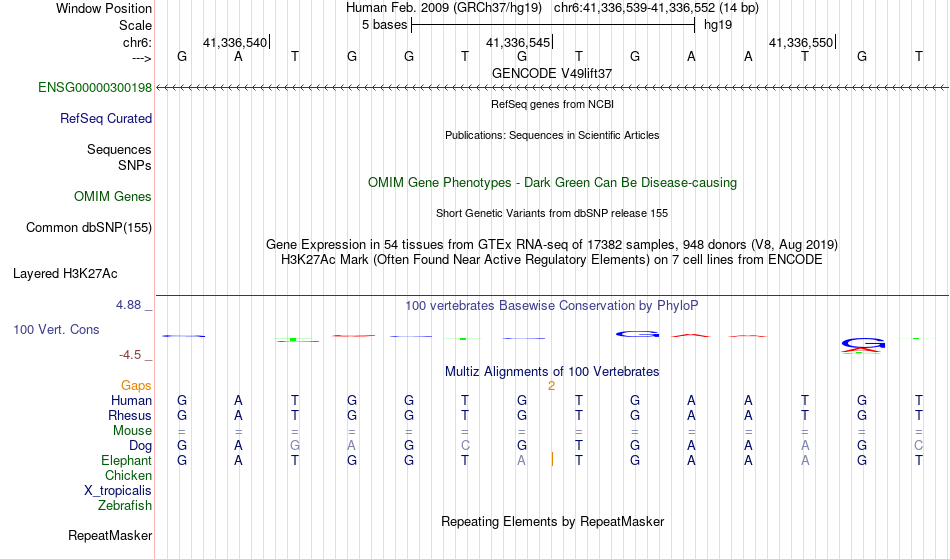The height and width of the screenshot is (559, 950).
Task: Click Repeating Elements by RepeatMasker title
Action: pos(552,522)
